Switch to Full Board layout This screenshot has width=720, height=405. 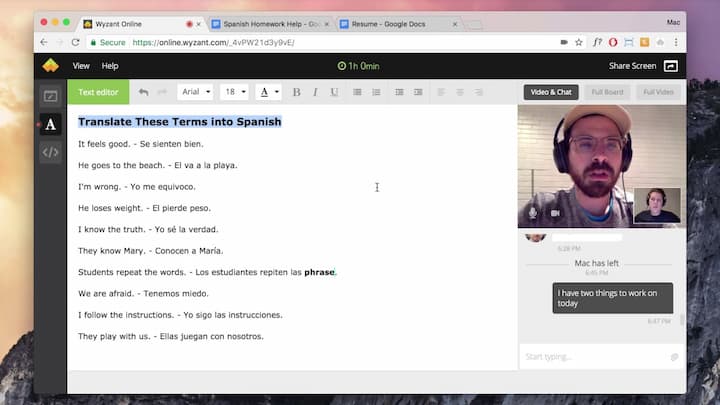pyautogui.click(x=608, y=92)
